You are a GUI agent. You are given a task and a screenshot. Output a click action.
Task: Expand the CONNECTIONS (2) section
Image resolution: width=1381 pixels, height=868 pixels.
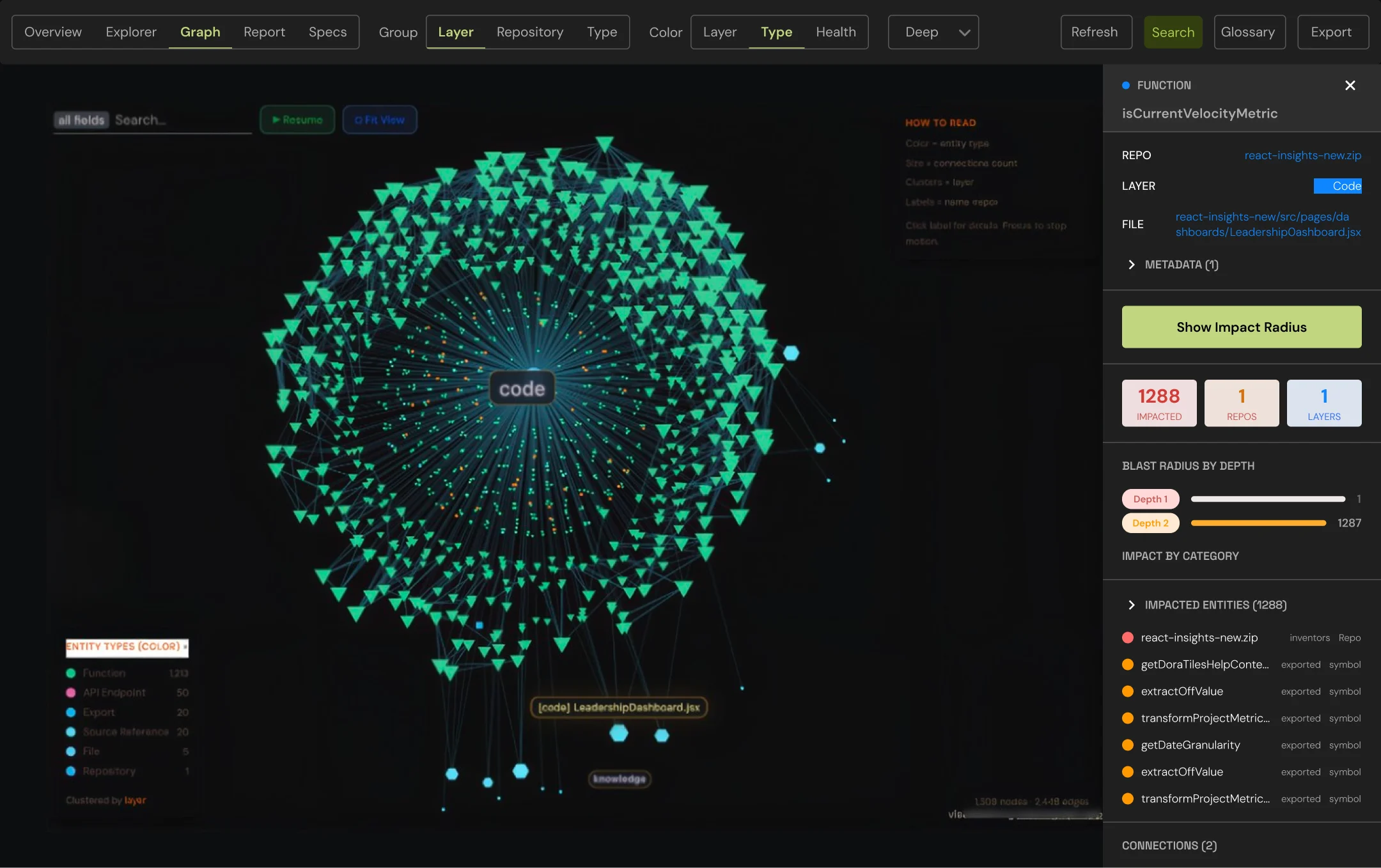(1169, 846)
